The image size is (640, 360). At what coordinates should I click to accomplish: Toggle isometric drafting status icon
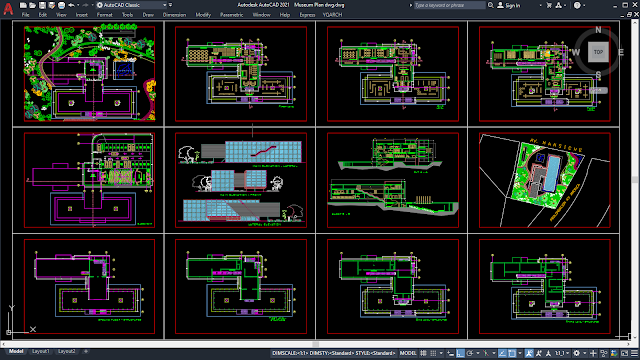coord(486,353)
